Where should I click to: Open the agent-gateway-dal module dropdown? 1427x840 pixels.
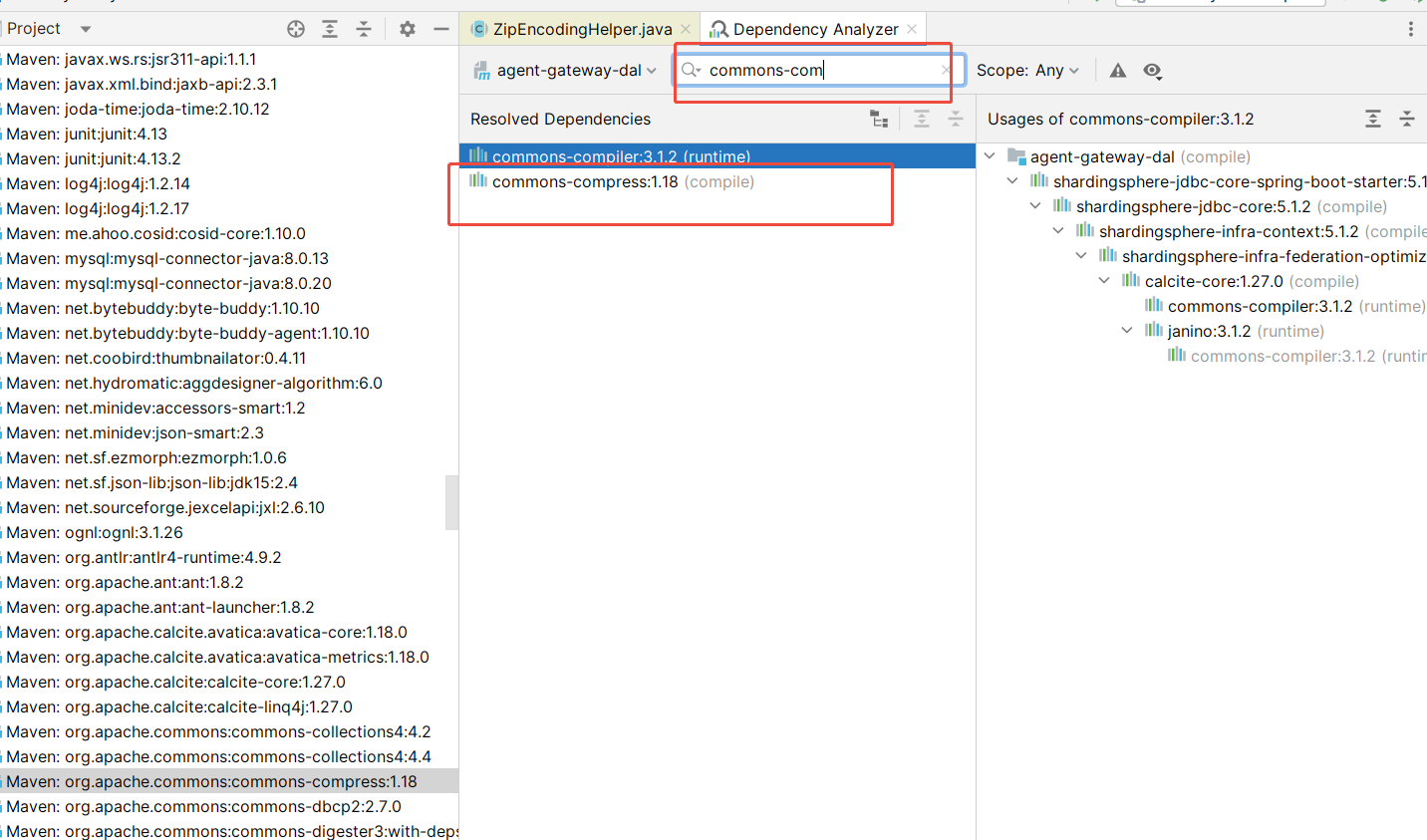(565, 70)
